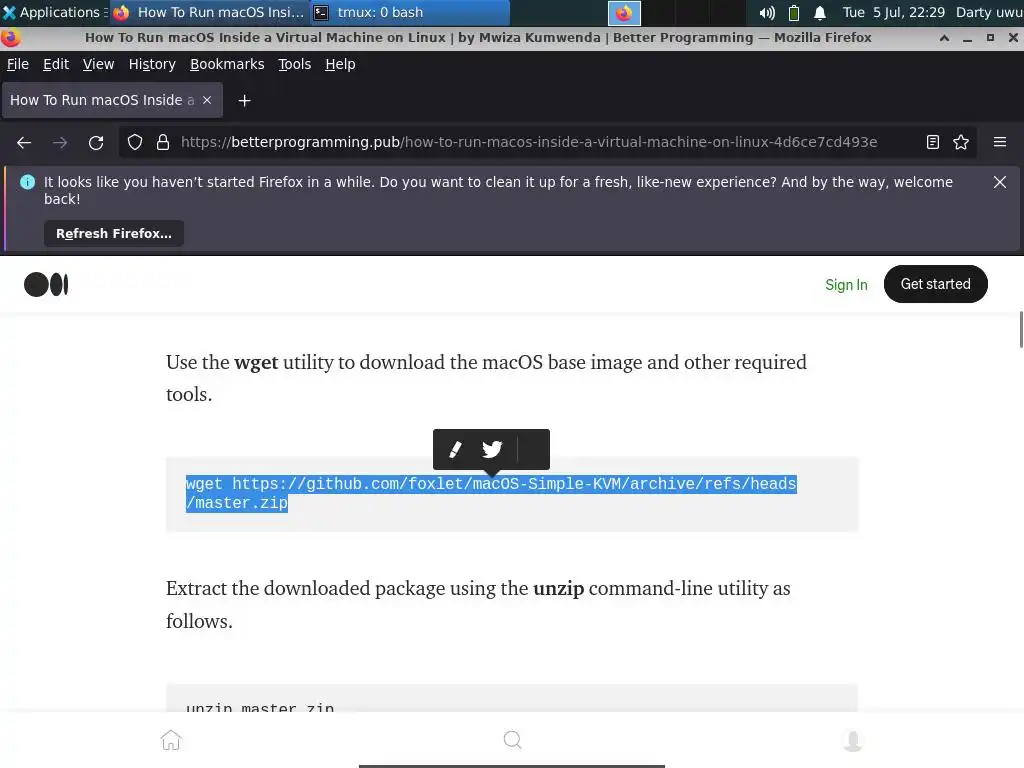
Task: Close the 'How To Run macOS Inside' tab
Action: tap(207, 100)
